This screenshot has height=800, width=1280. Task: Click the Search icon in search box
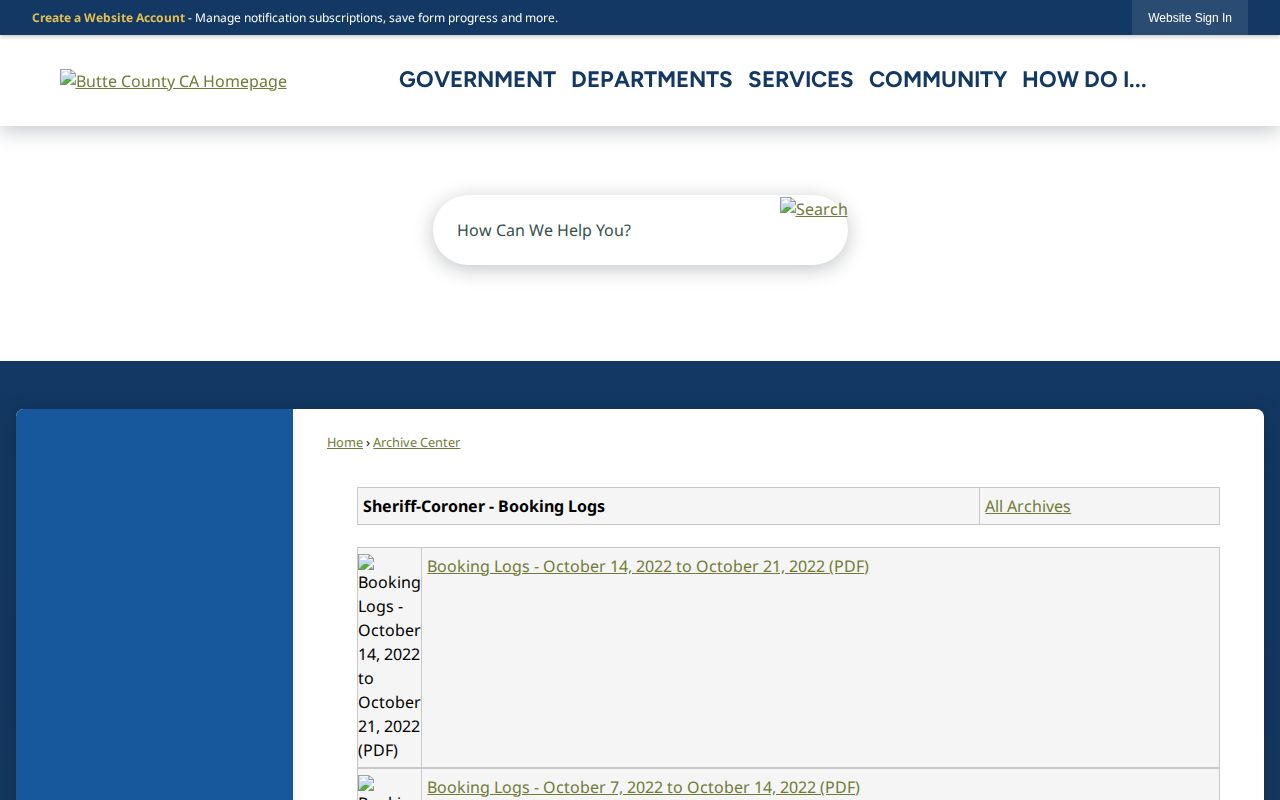point(813,209)
